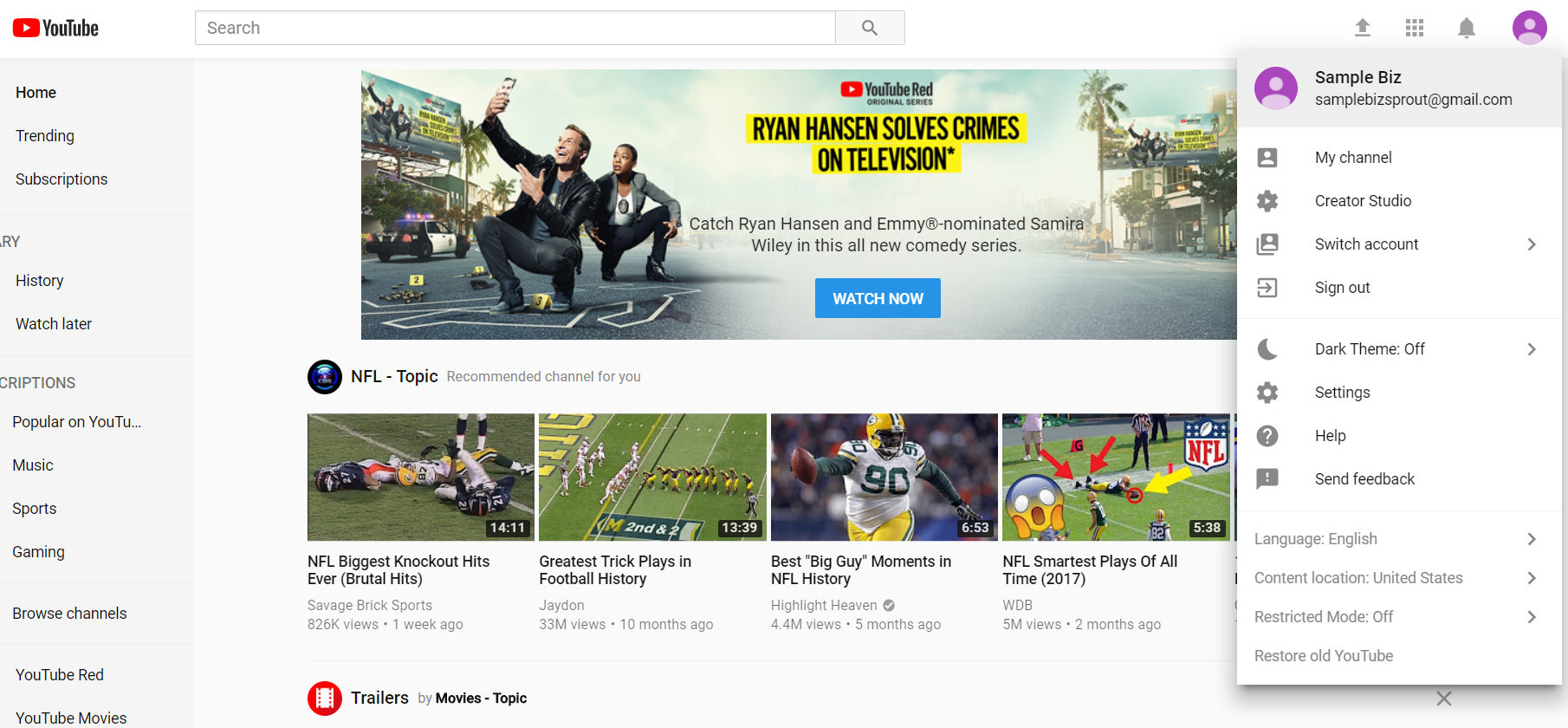Choose Content location: United States

pyautogui.click(x=1399, y=578)
